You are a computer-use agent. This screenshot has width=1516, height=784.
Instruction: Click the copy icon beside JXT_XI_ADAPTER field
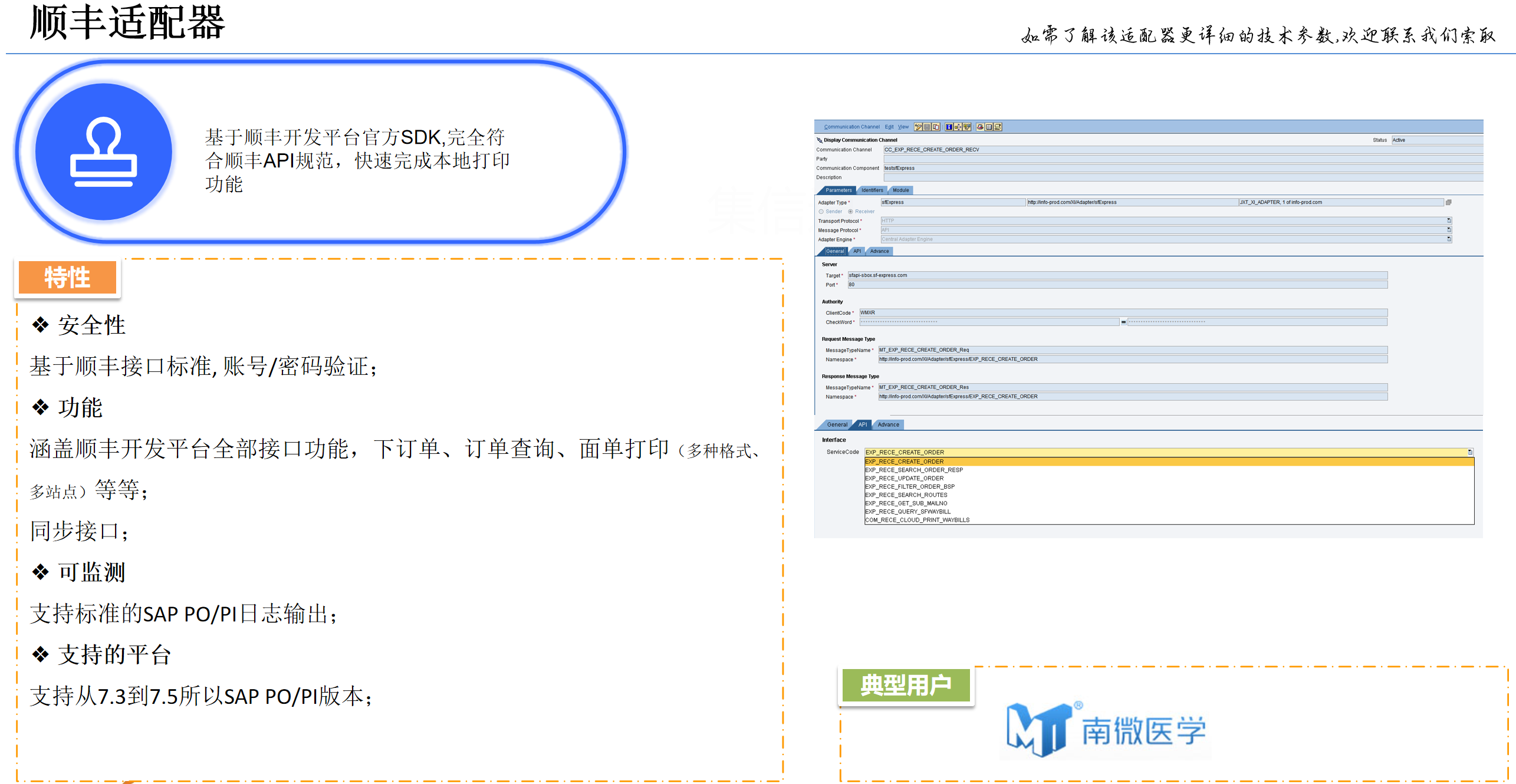[x=1448, y=202]
